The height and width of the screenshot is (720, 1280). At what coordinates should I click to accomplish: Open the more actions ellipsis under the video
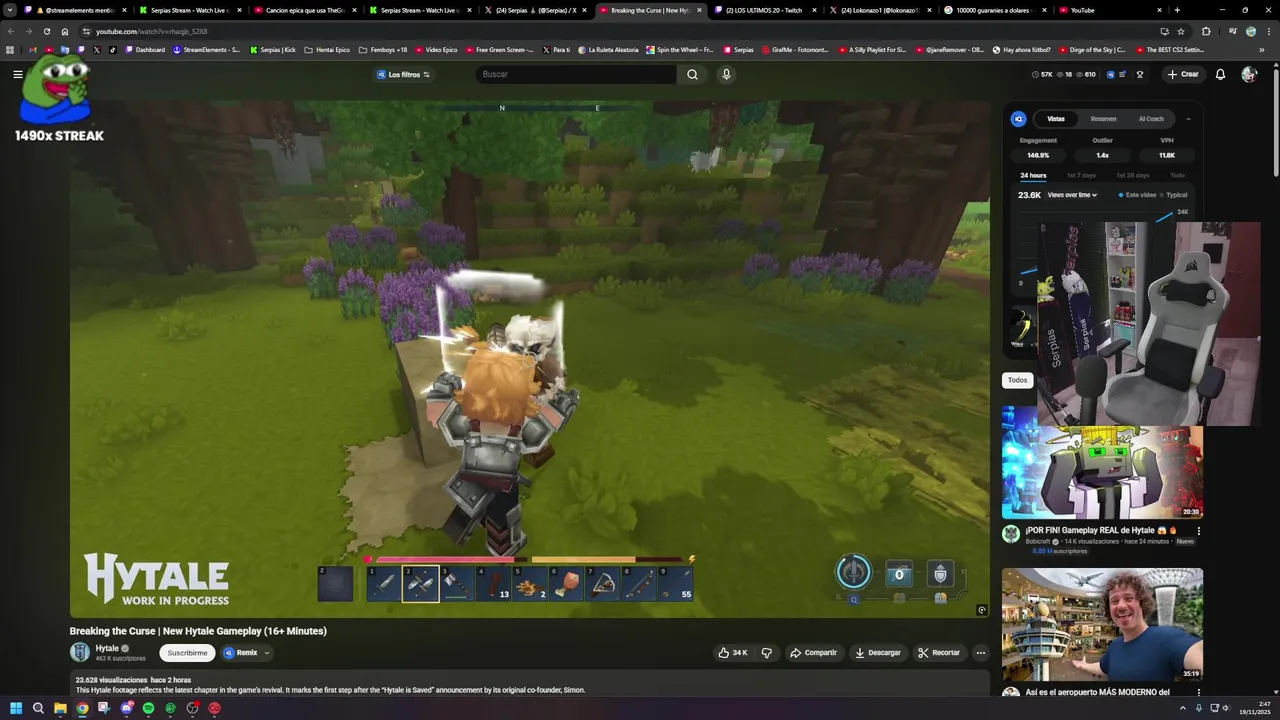click(980, 652)
